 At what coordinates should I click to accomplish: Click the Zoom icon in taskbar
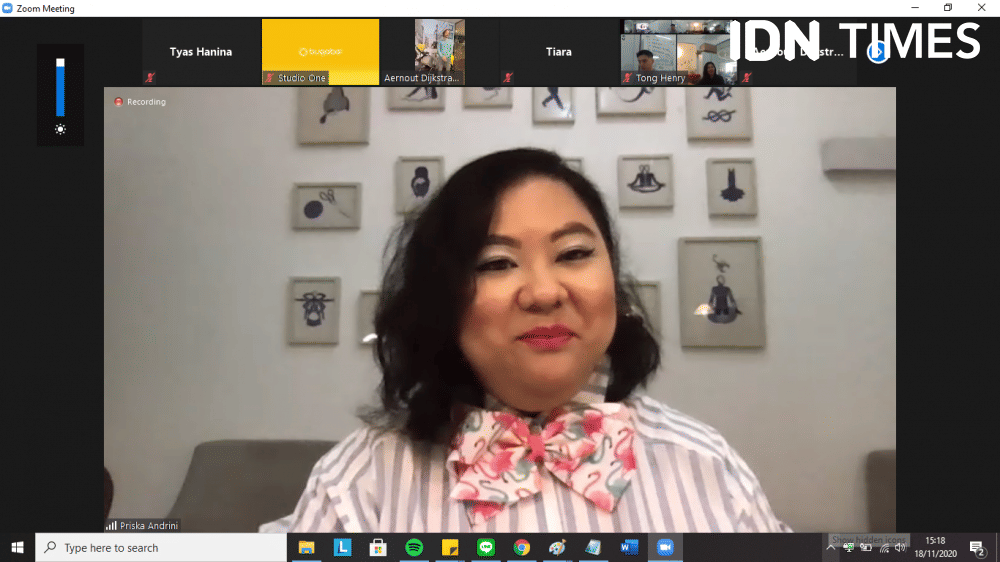(664, 547)
